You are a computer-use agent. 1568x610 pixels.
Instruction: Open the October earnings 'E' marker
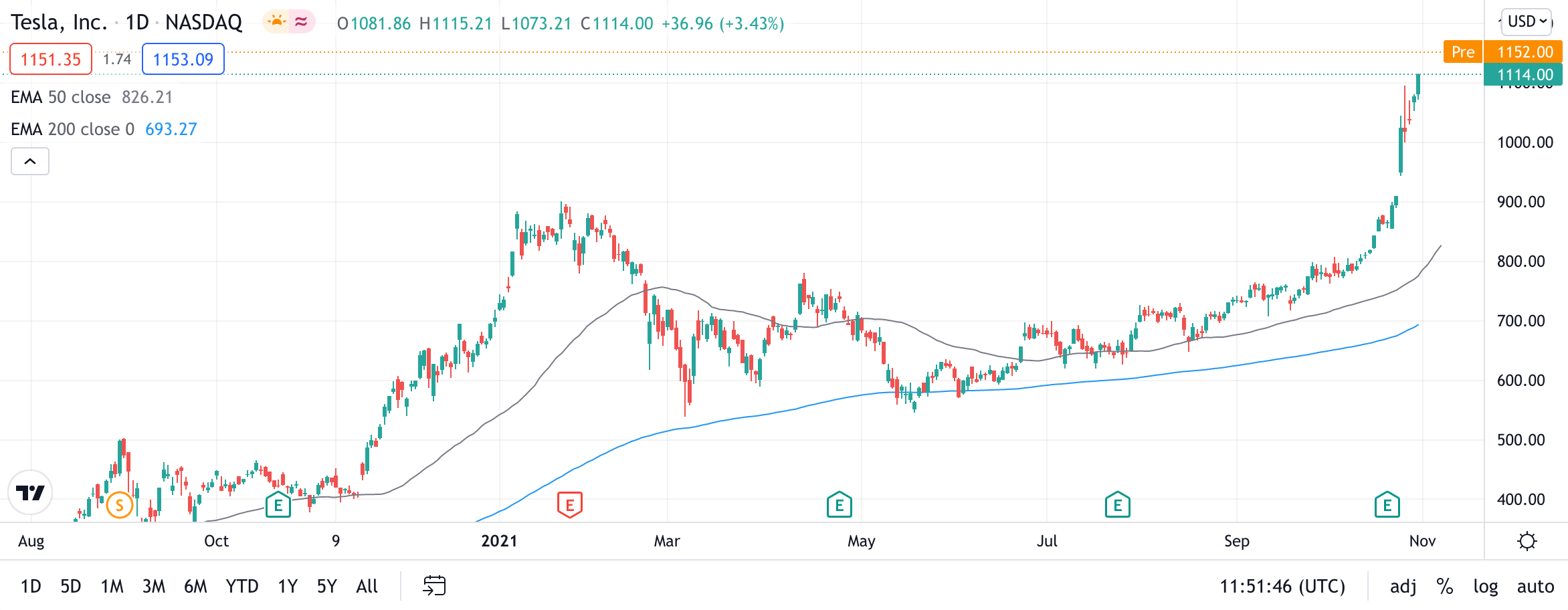tap(278, 505)
